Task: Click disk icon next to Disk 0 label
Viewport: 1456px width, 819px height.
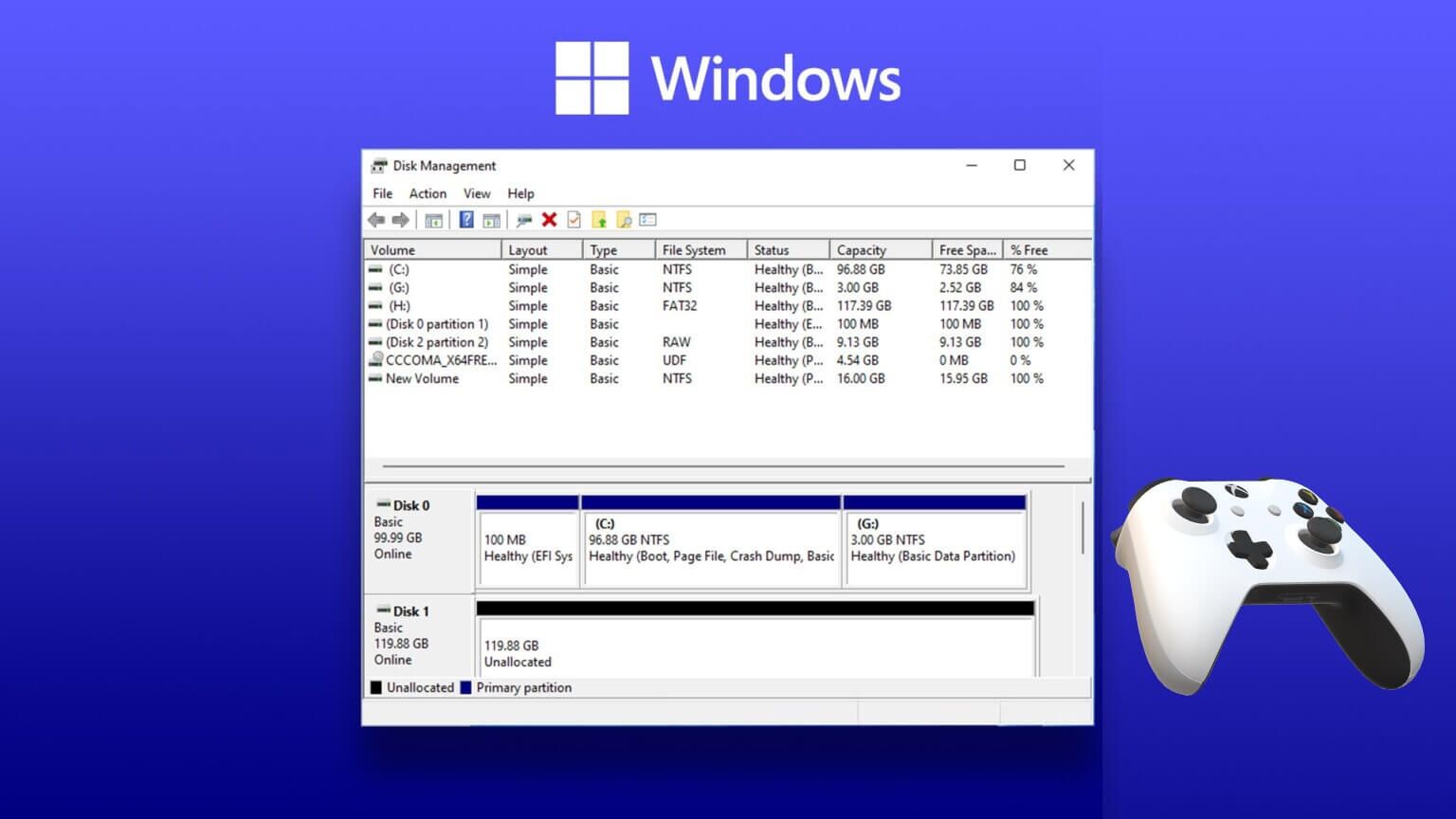Action: (384, 505)
